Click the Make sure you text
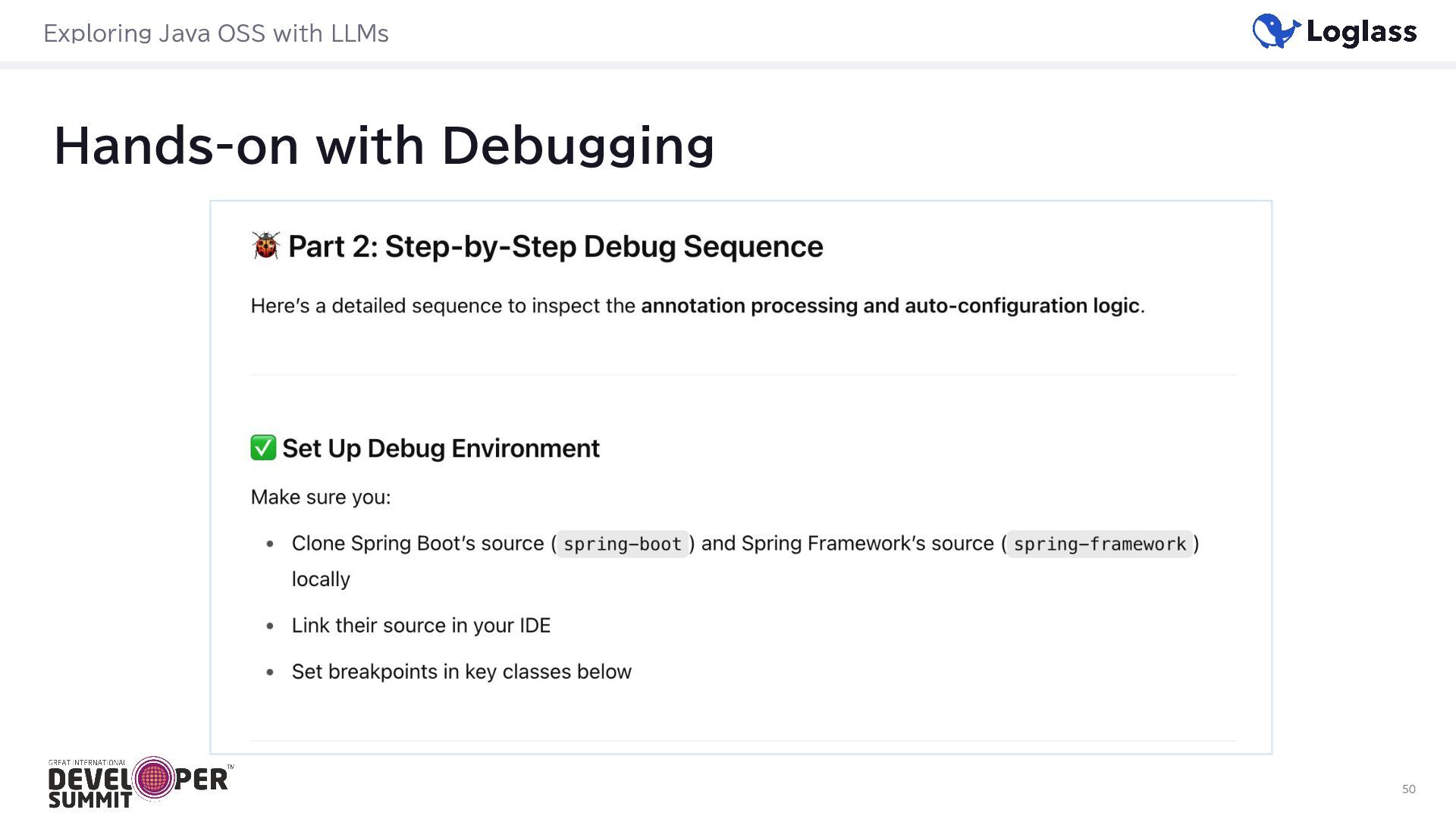Screen dimensions: 1456x819 [321, 497]
